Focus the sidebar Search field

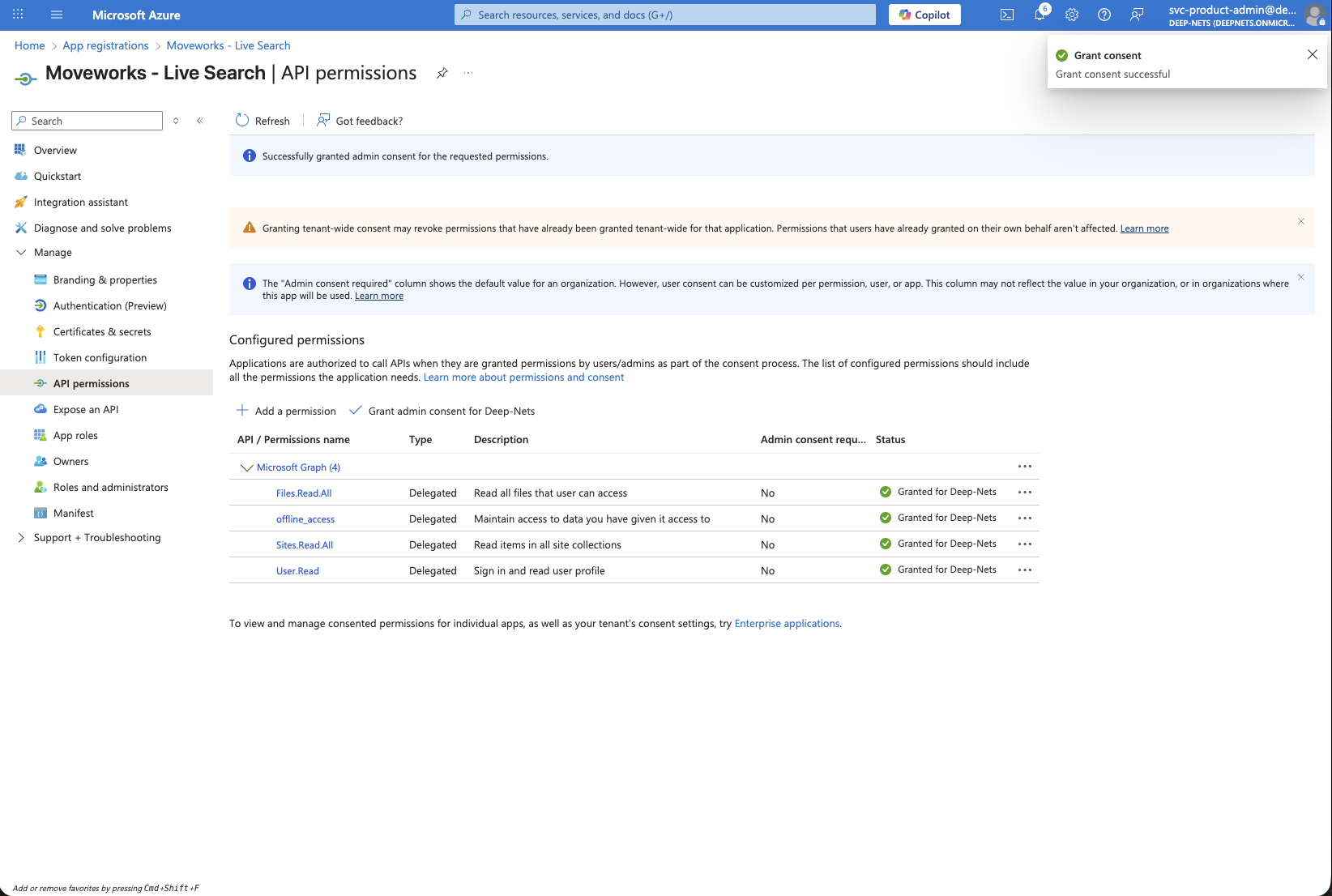(88, 121)
